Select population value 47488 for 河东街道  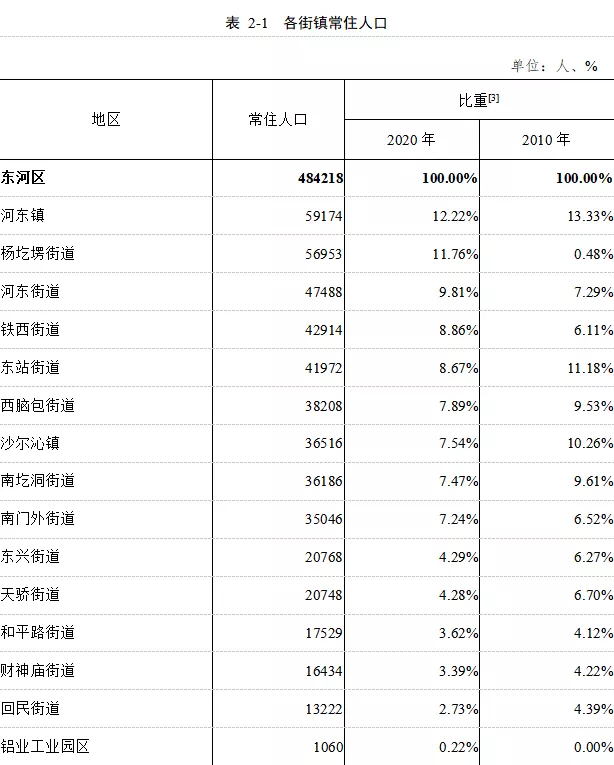point(324,292)
